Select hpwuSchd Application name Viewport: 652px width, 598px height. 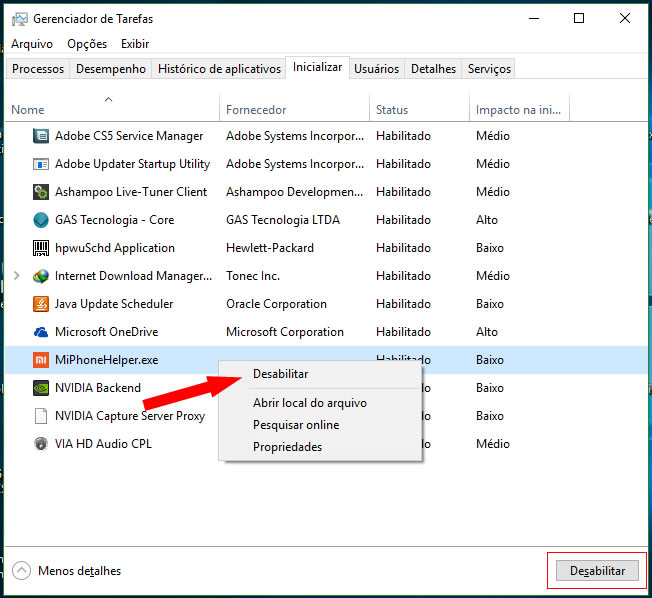115,248
